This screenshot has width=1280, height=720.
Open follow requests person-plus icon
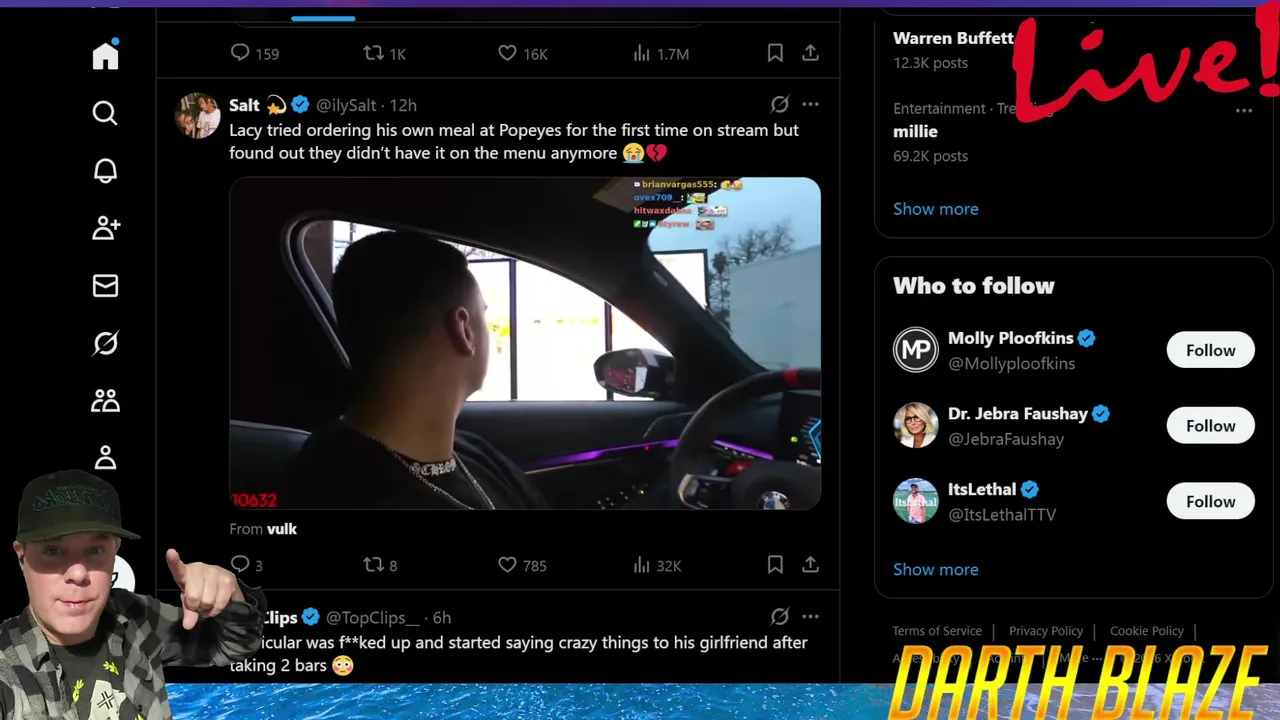pos(105,228)
